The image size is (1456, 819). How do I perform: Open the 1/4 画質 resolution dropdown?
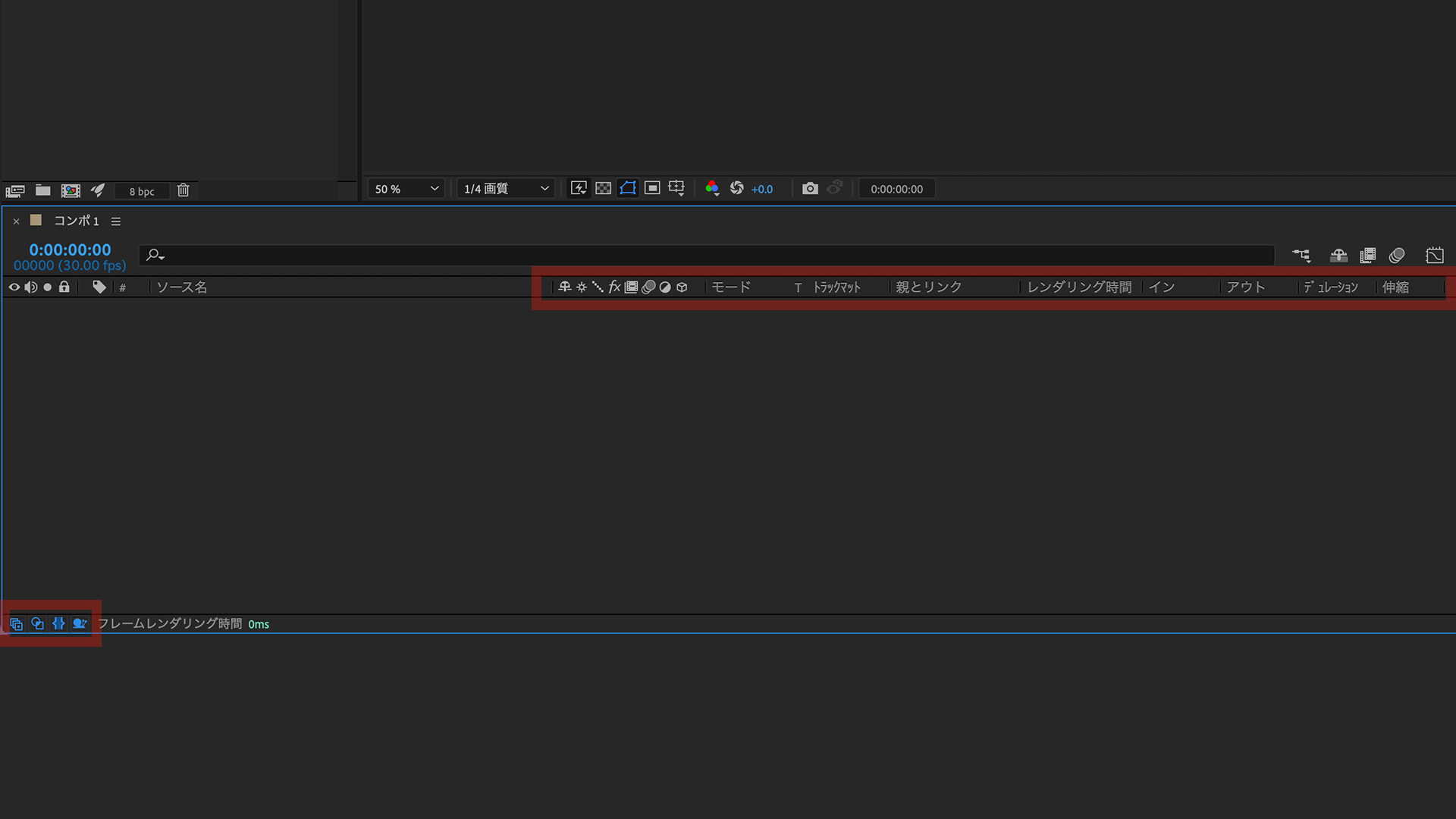(506, 189)
